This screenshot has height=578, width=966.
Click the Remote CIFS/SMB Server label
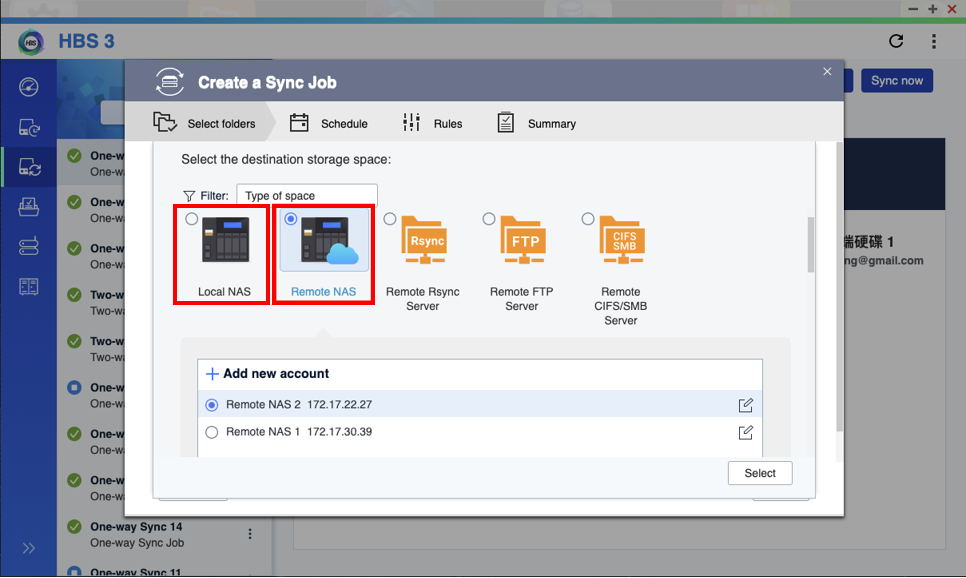tap(620, 306)
